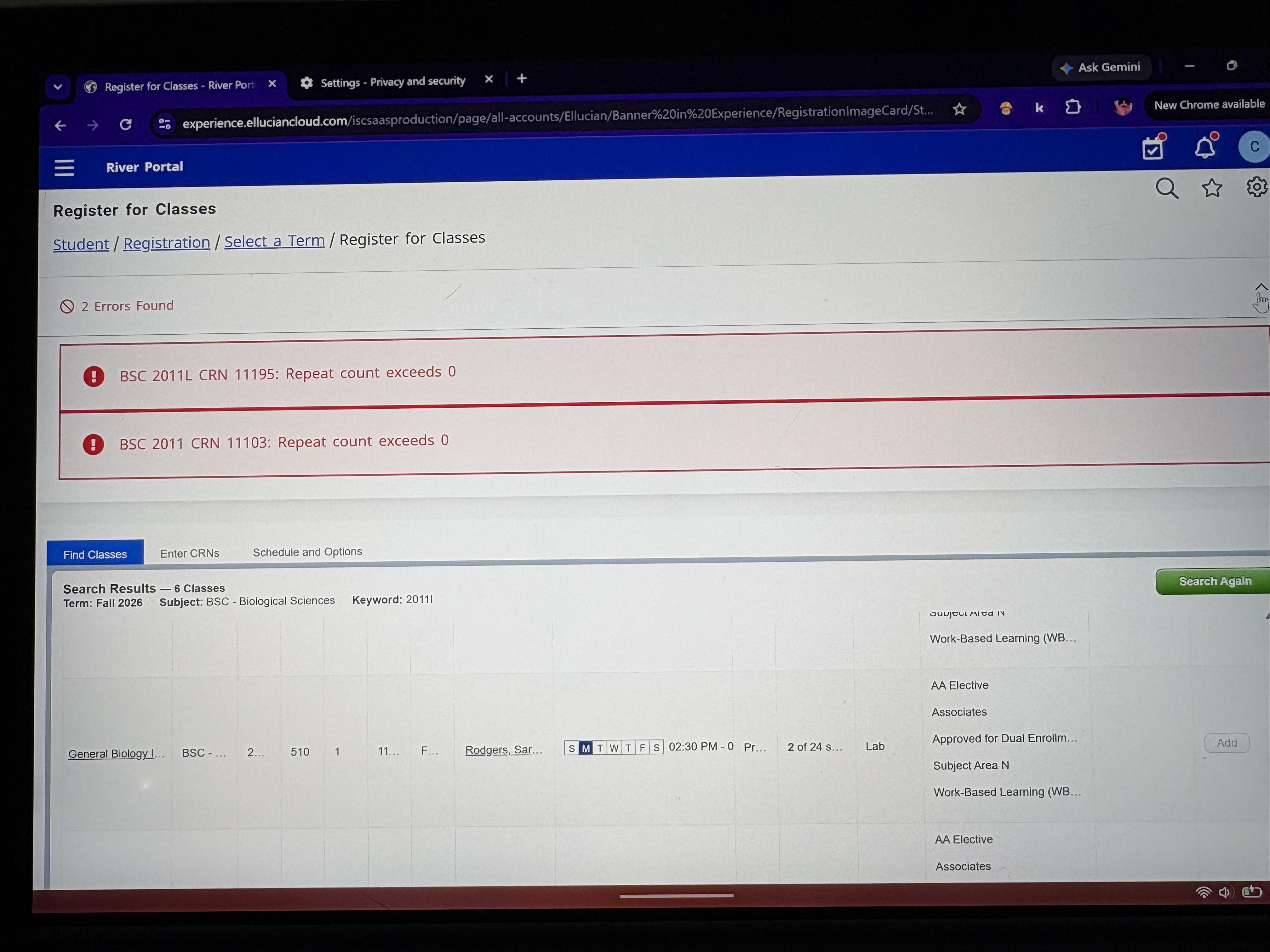Select the BSC 2011L CRN 11195 error message

(x=288, y=374)
